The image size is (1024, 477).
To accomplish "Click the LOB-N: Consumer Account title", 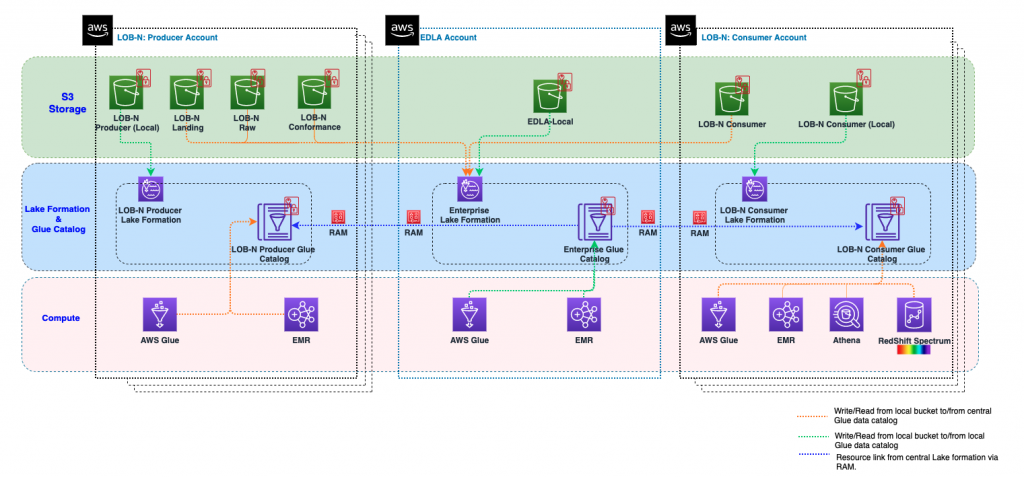I will (x=754, y=38).
